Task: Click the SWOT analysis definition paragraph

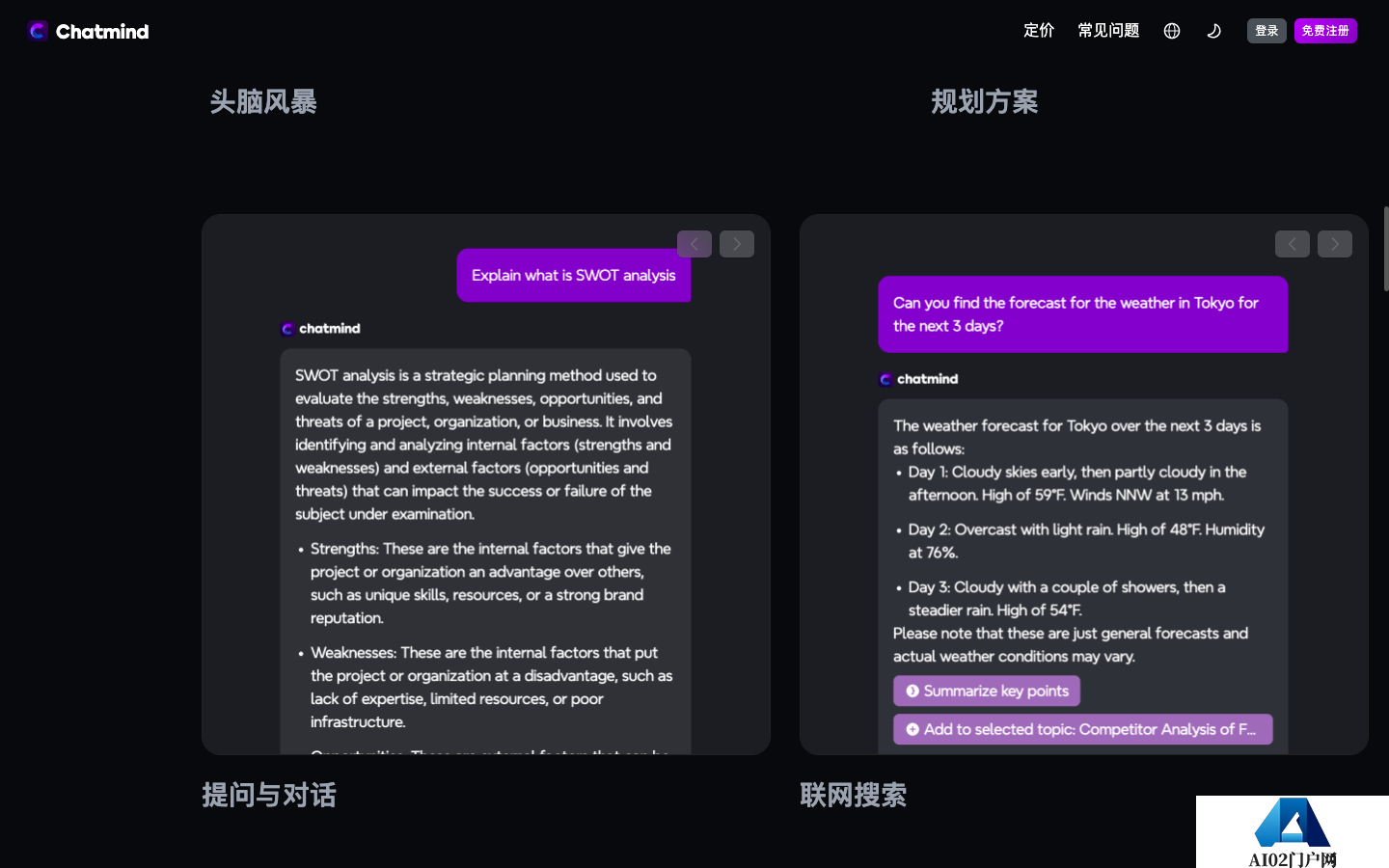Action: coord(484,445)
